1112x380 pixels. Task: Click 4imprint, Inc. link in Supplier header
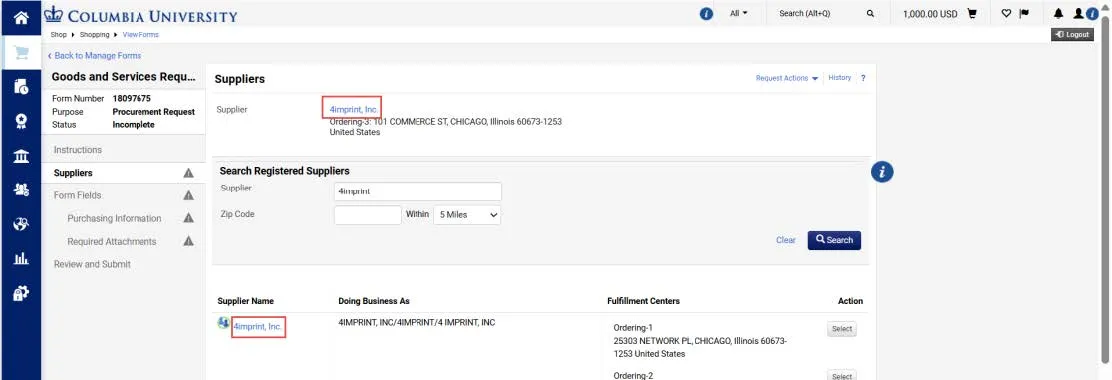pos(354,109)
